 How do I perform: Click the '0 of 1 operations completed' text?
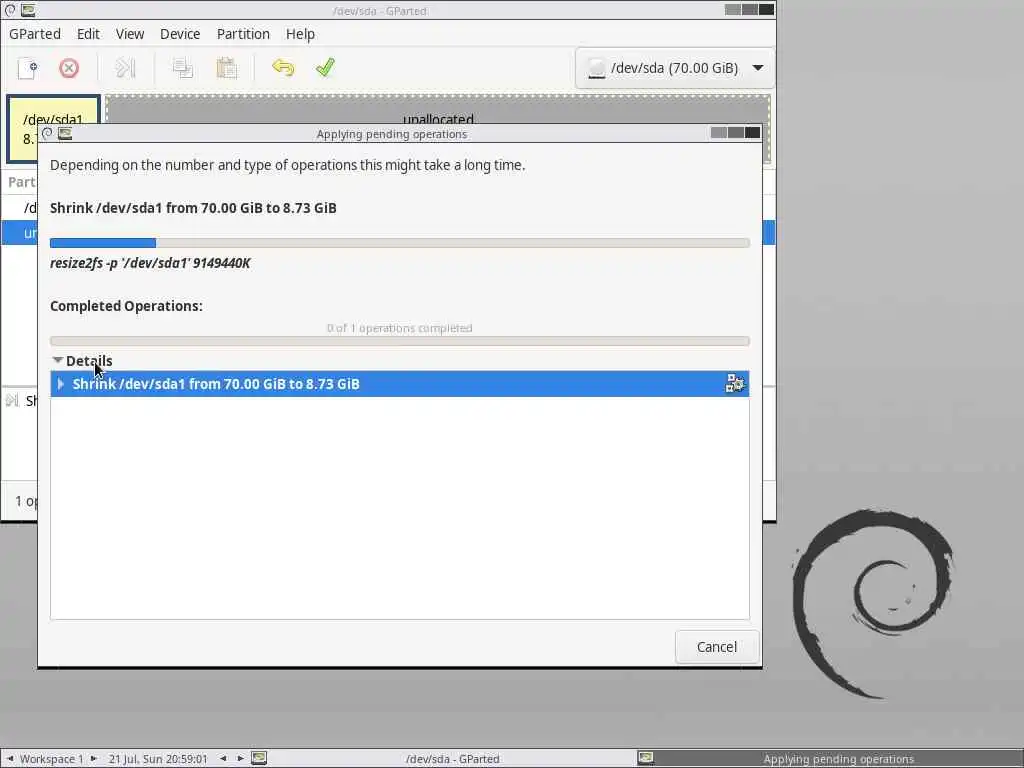(x=400, y=328)
